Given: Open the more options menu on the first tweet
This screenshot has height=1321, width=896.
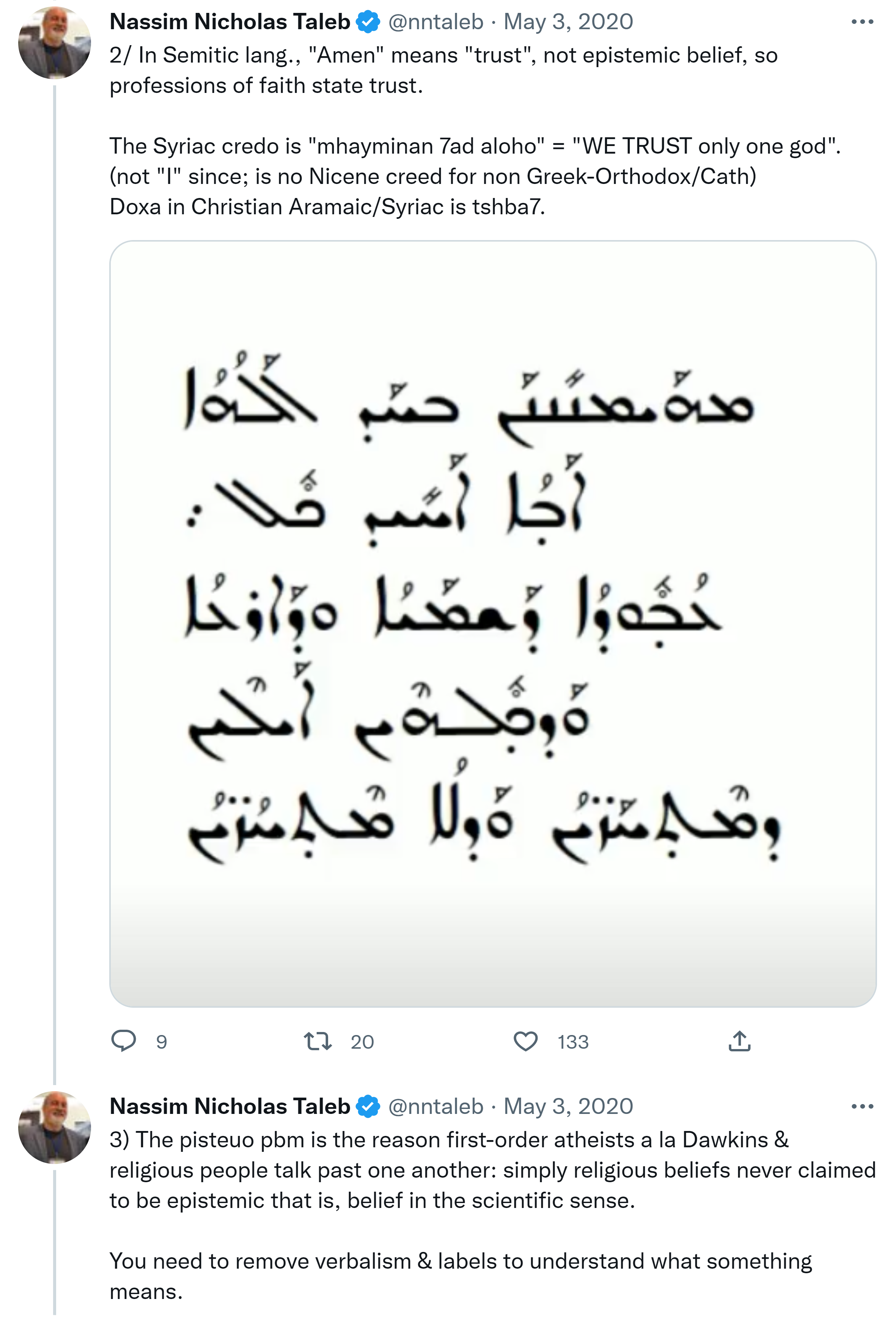Looking at the screenshot, I should 862,22.
